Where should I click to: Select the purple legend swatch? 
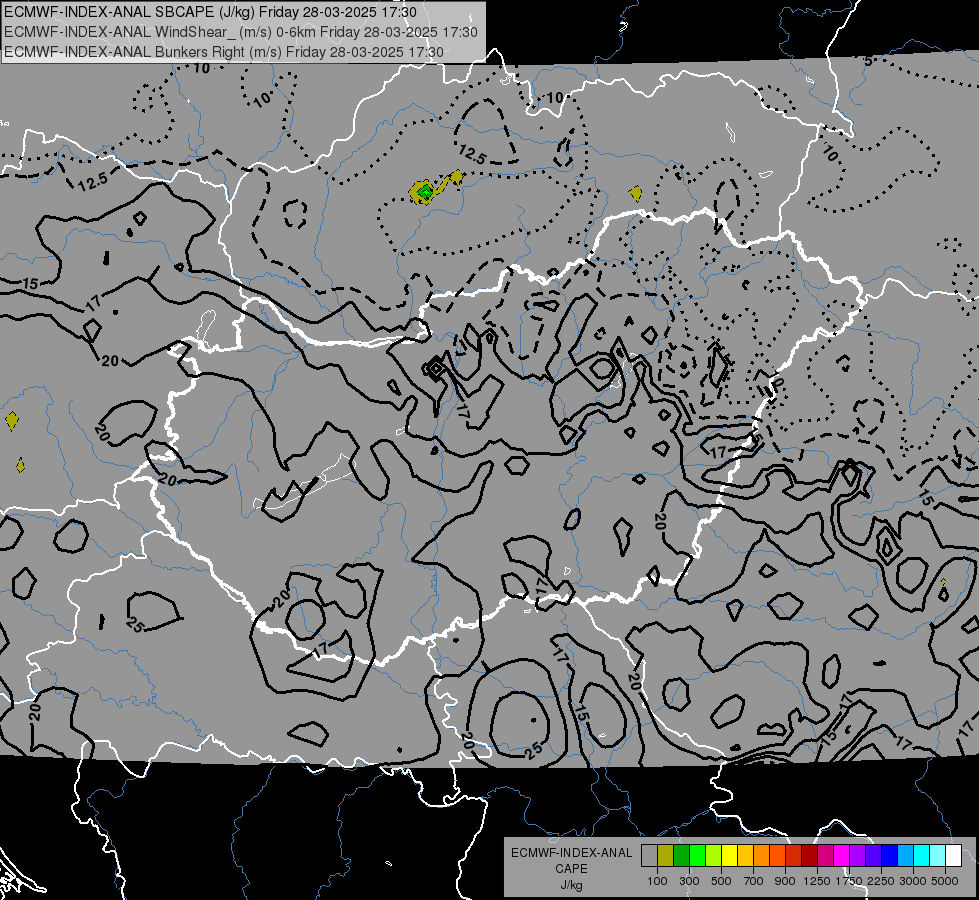click(x=857, y=856)
